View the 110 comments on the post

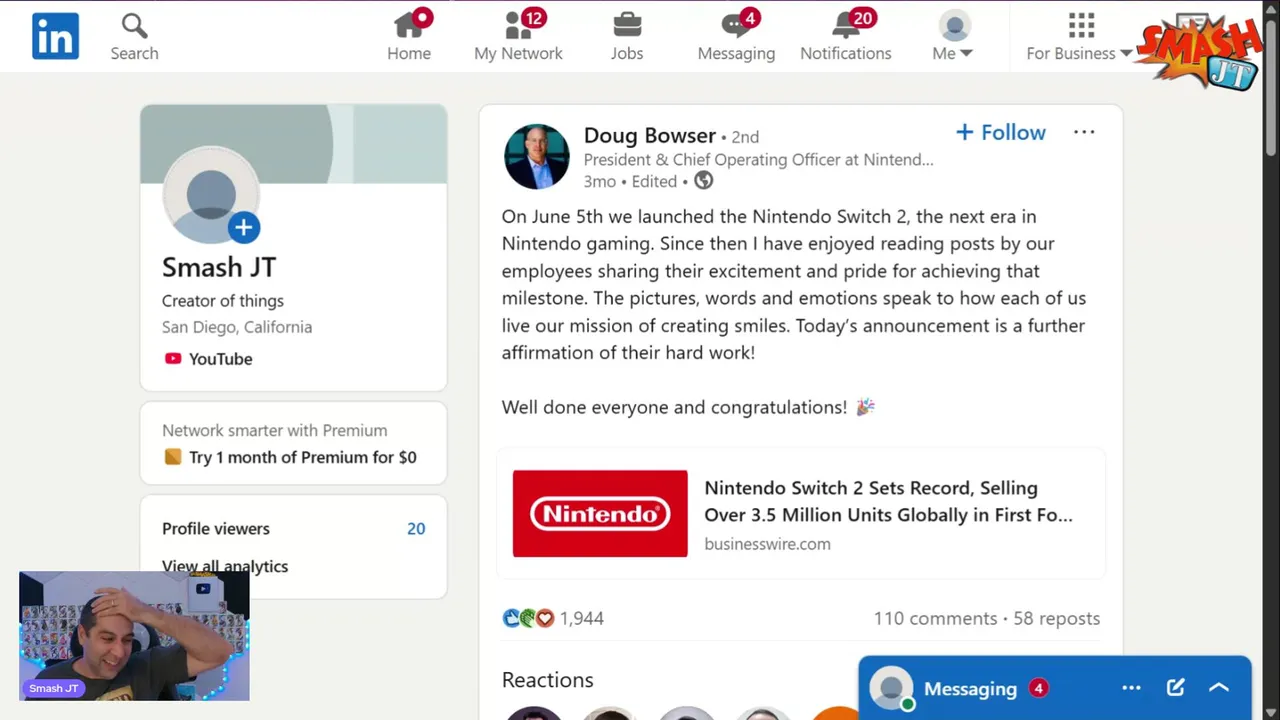(x=935, y=618)
